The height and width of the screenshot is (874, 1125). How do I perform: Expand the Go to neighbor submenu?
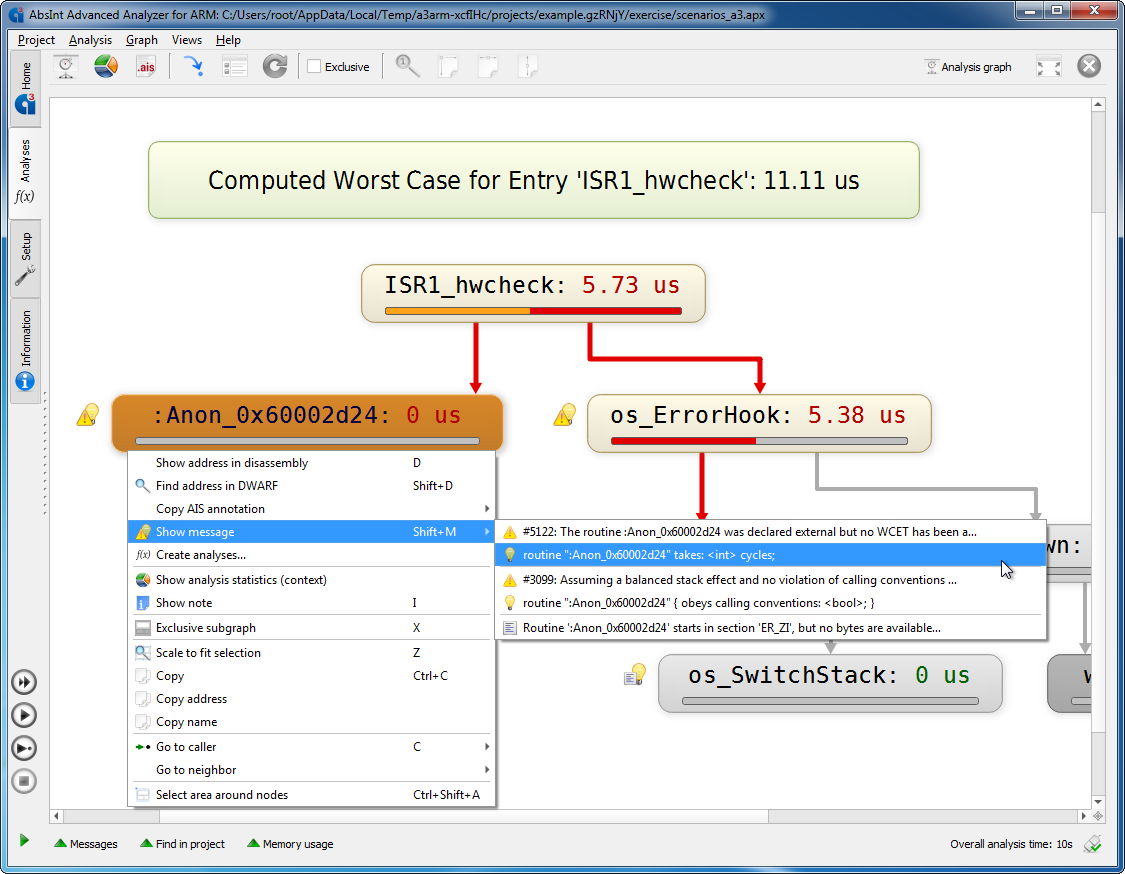(x=311, y=770)
